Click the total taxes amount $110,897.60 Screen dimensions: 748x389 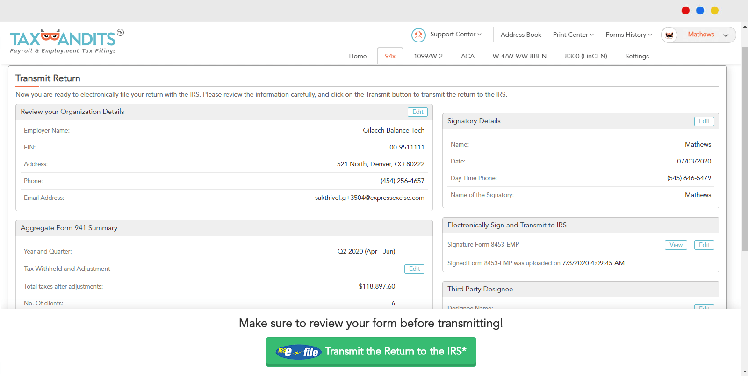point(377,286)
